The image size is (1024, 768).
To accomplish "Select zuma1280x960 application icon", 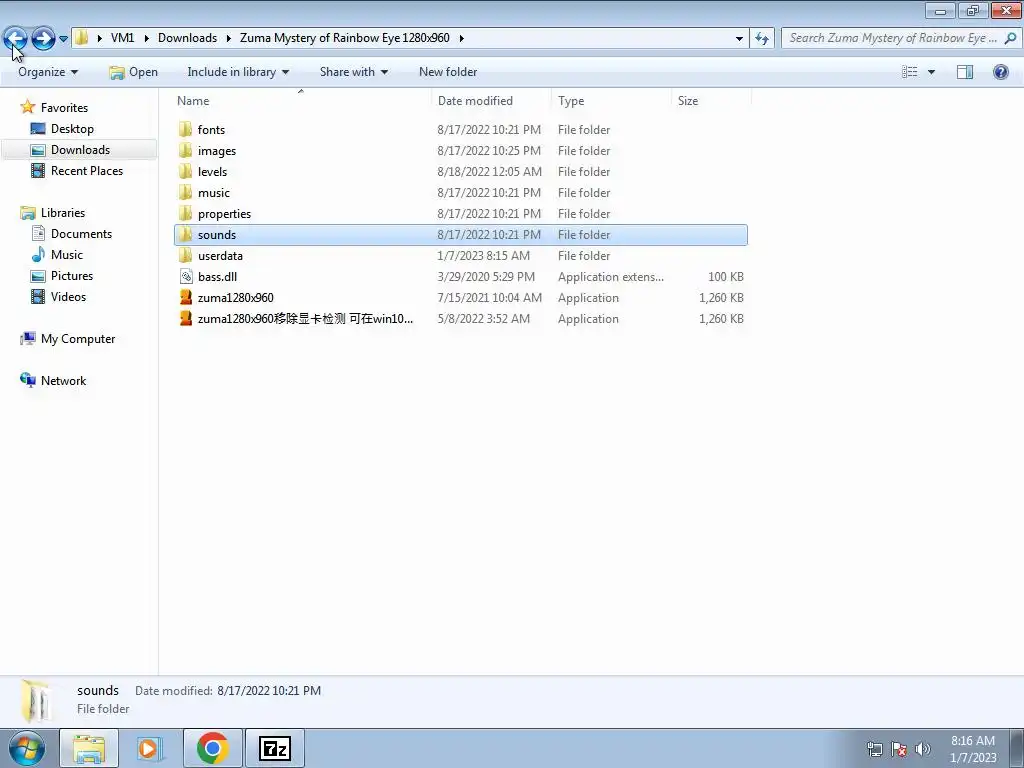I will (x=185, y=298).
